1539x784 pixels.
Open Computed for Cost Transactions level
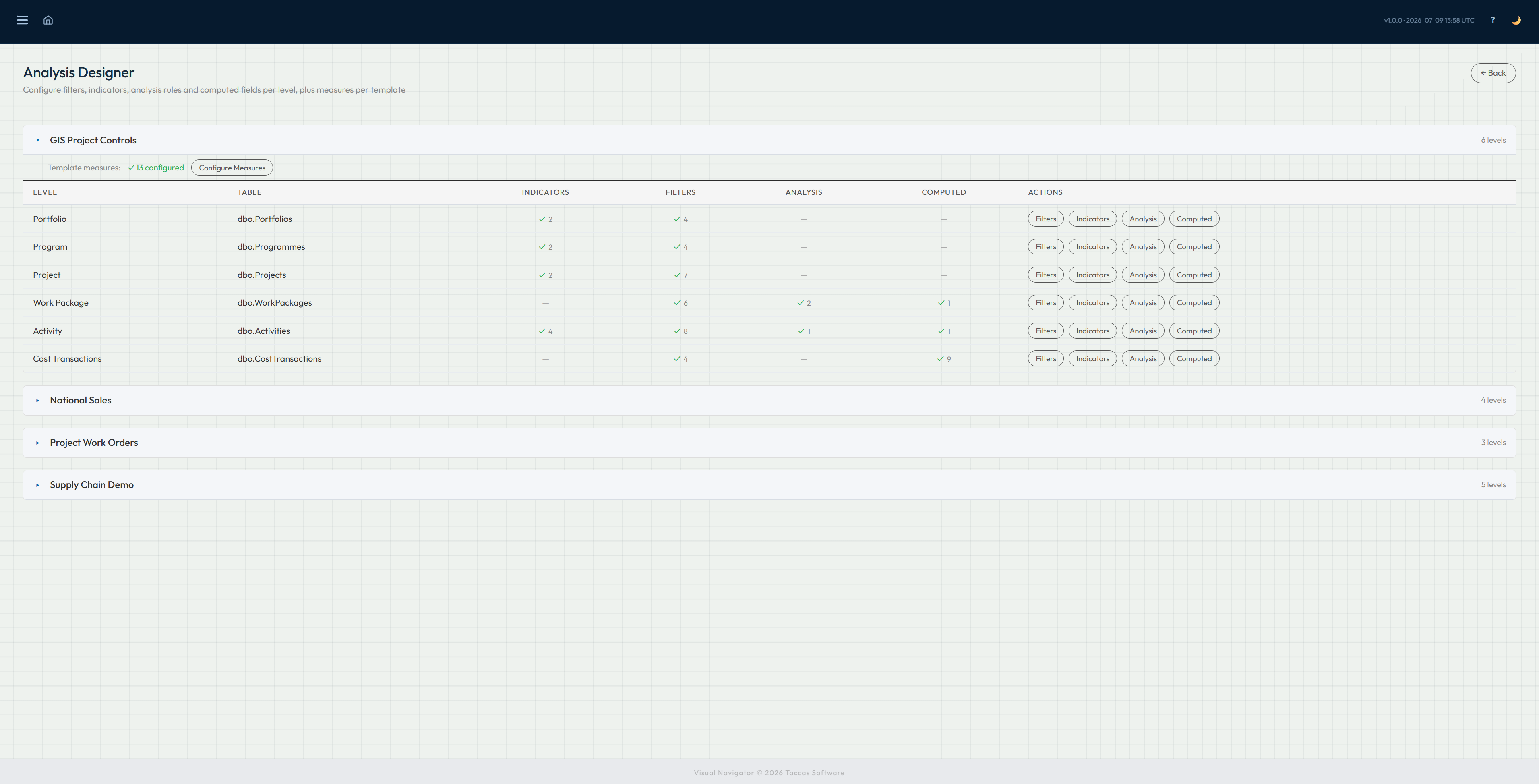click(x=1194, y=358)
